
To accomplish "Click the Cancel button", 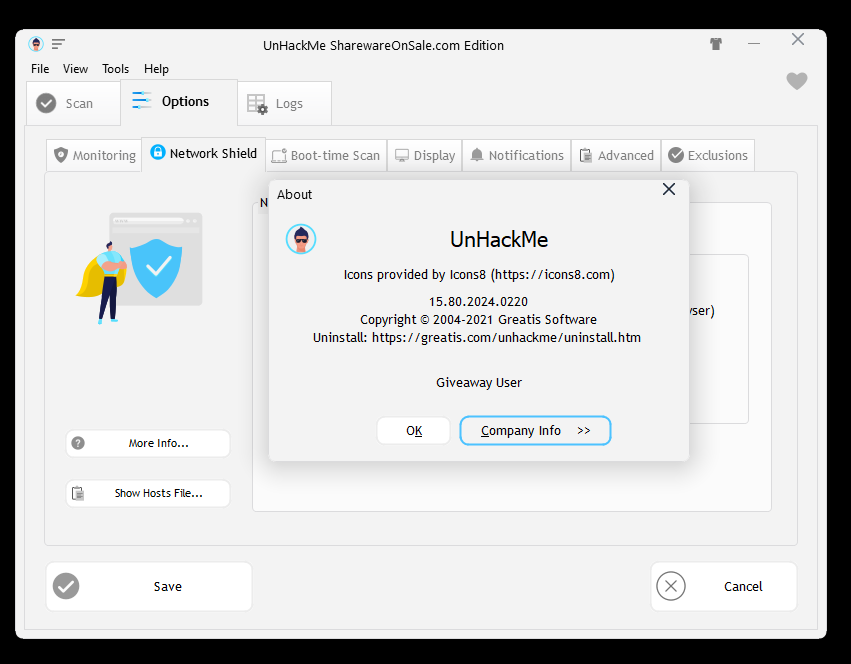I will tap(724, 586).
